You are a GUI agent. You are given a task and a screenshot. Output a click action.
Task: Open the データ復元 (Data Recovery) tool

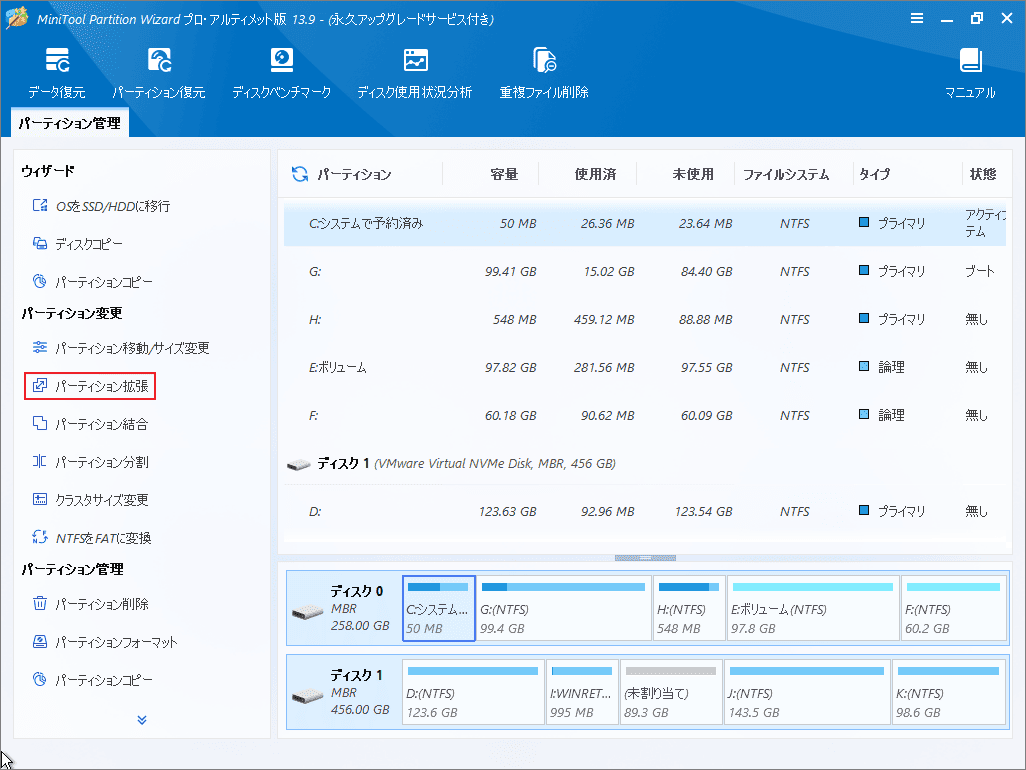pyautogui.click(x=57, y=73)
